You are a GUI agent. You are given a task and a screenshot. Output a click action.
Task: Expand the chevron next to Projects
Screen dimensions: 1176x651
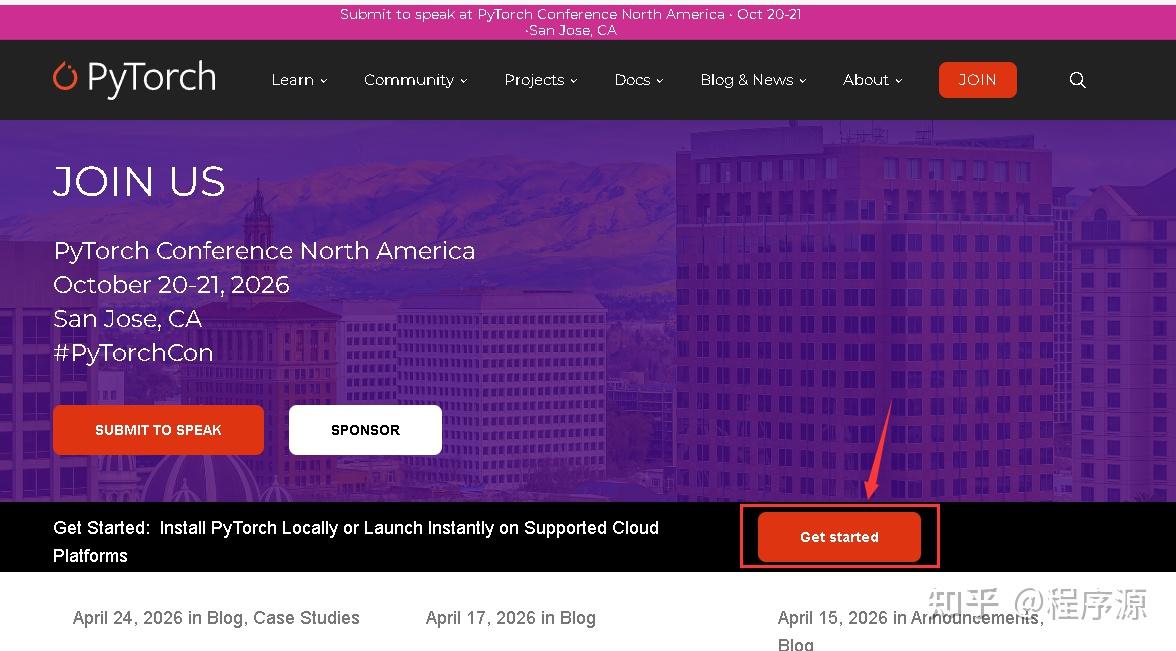tap(574, 81)
